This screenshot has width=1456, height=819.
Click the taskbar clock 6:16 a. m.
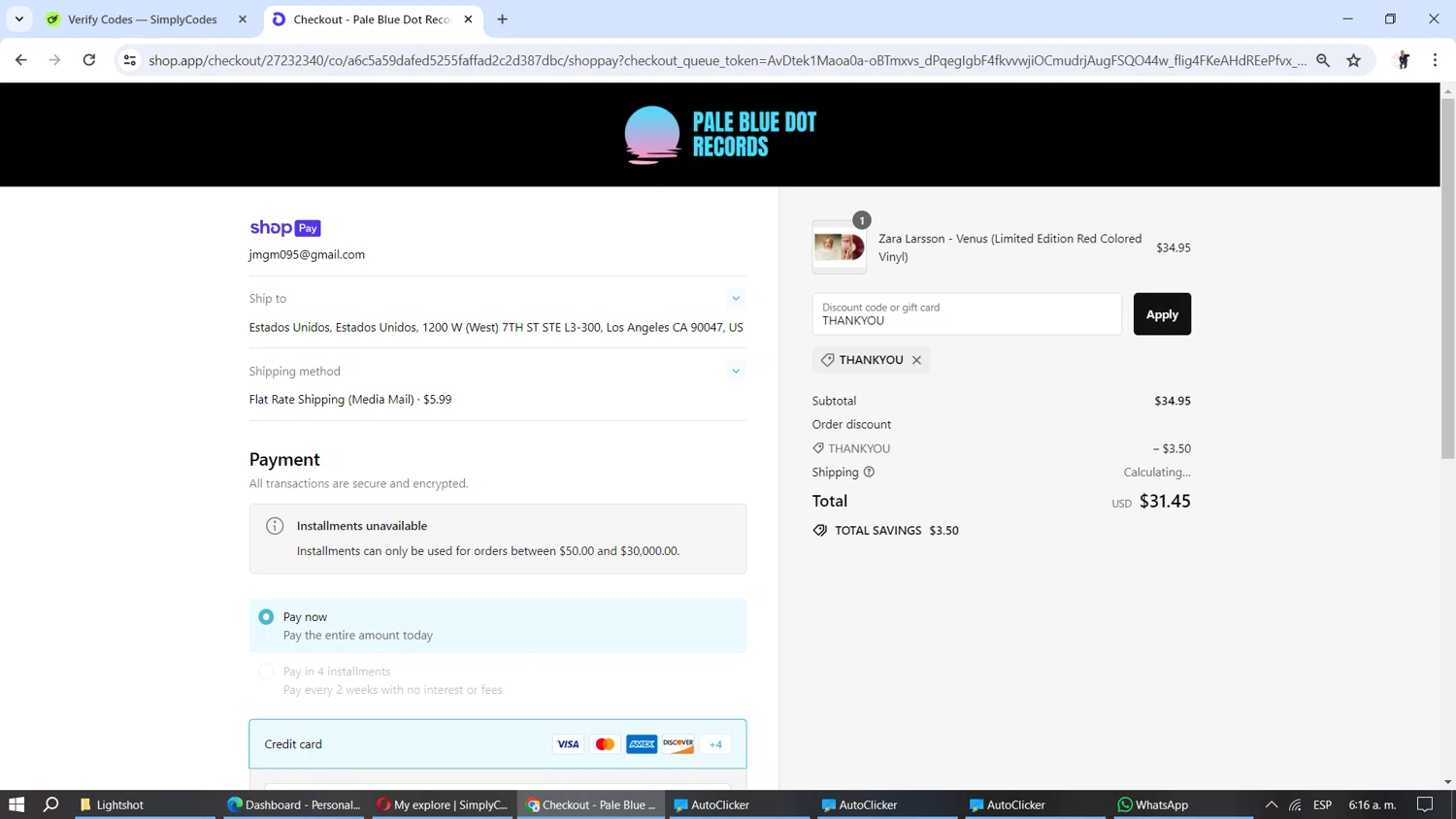click(1373, 804)
